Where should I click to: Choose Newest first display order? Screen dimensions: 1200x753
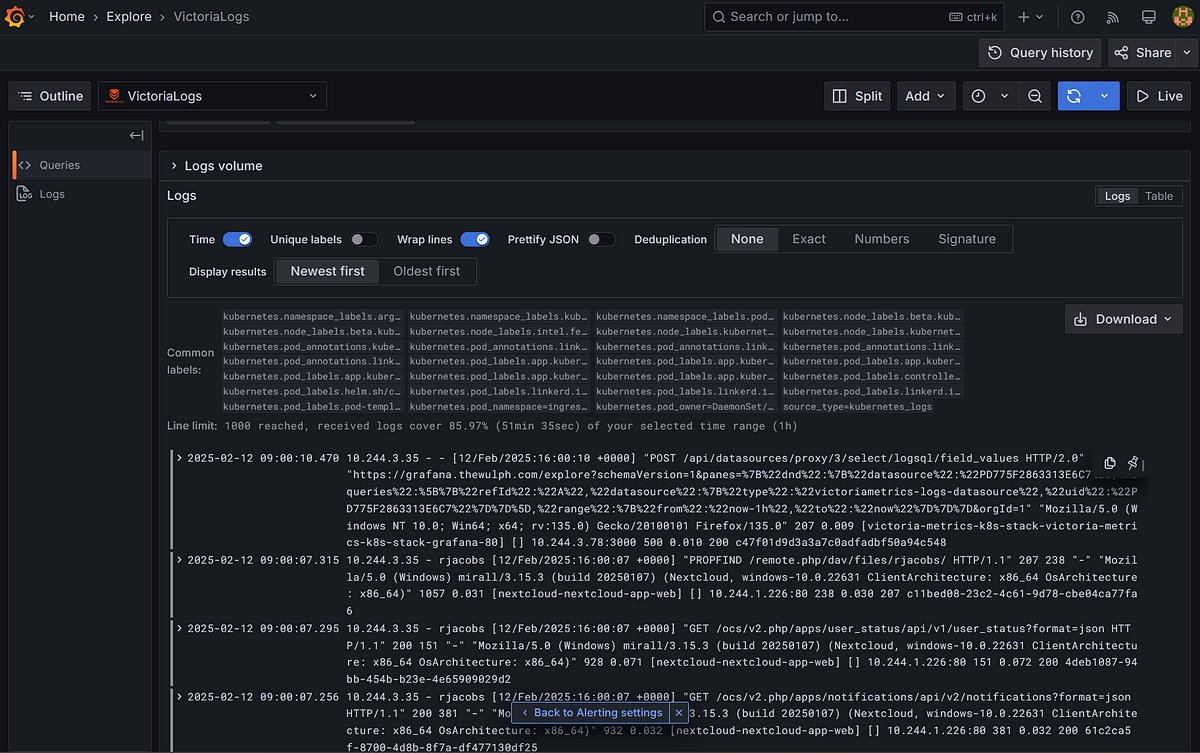pos(327,271)
